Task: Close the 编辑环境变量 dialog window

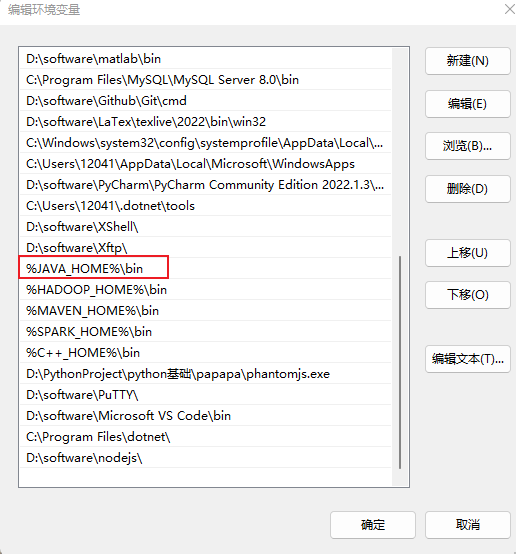Action: 509,9
